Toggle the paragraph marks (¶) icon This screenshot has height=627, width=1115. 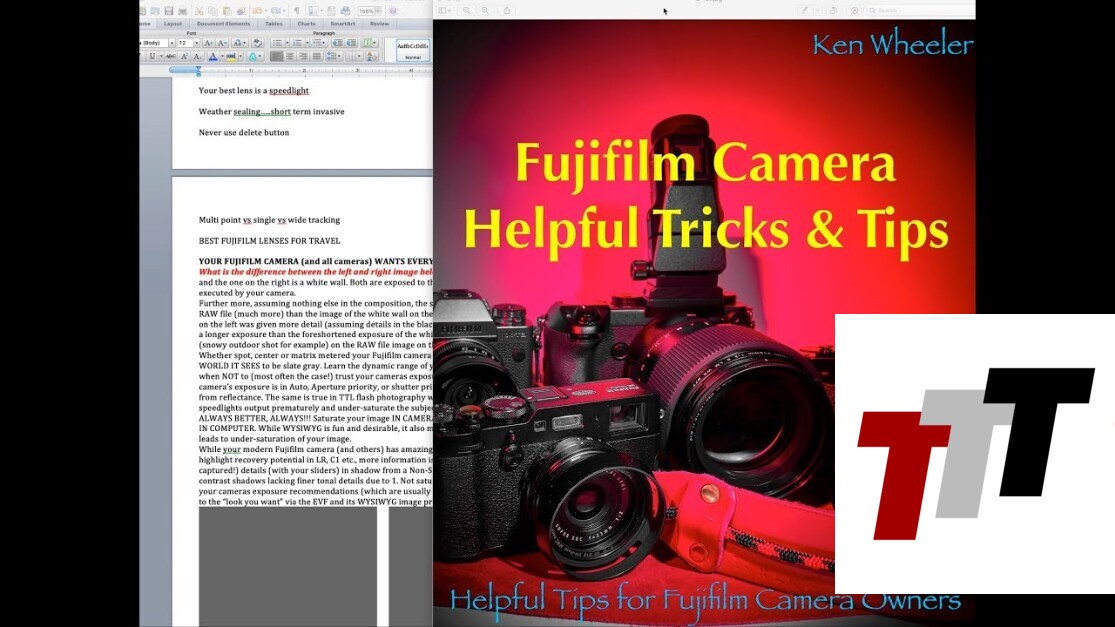[296, 10]
